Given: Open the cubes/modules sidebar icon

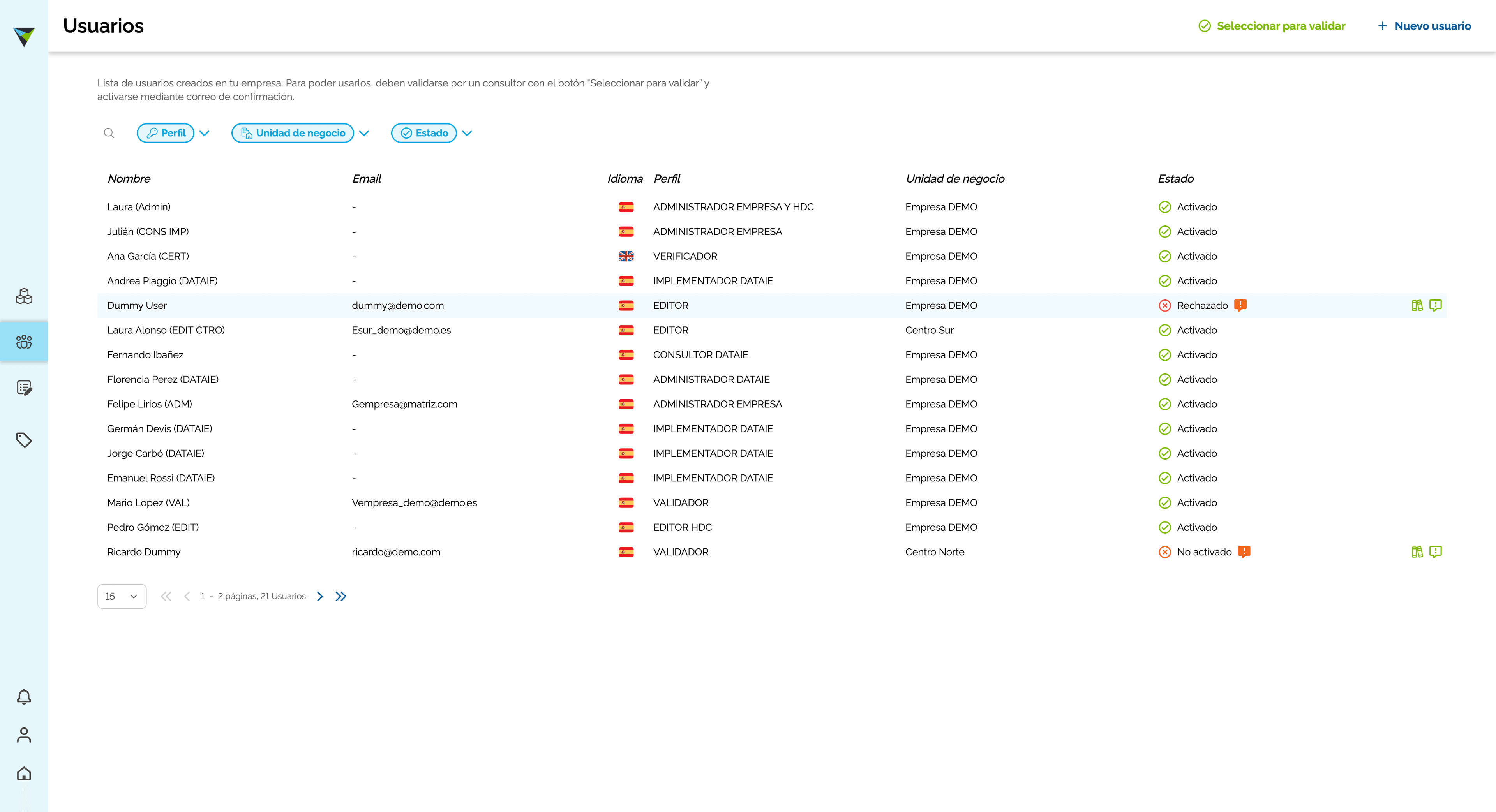Looking at the screenshot, I should (24, 296).
